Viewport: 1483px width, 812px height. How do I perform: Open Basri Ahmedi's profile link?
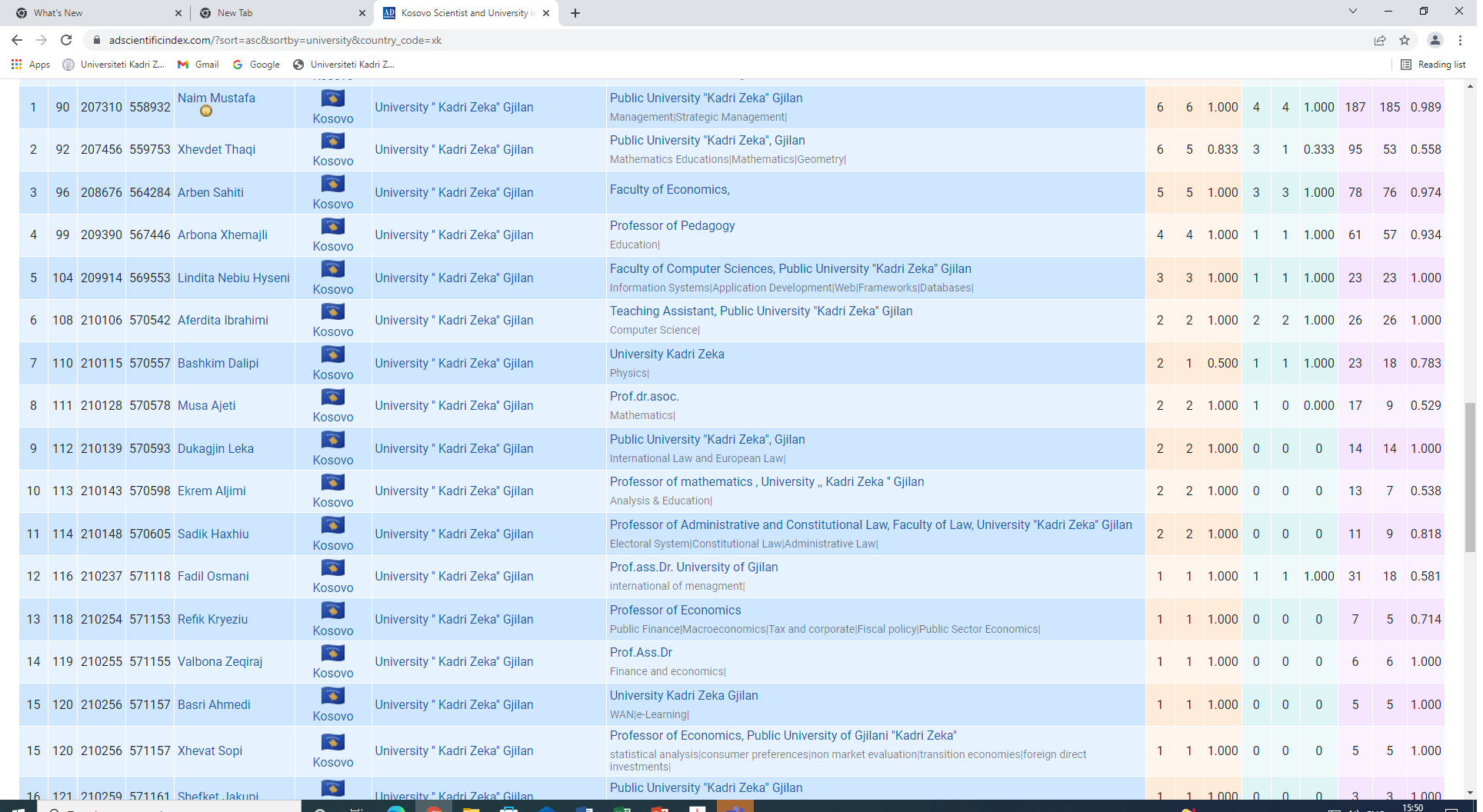pyautogui.click(x=214, y=705)
